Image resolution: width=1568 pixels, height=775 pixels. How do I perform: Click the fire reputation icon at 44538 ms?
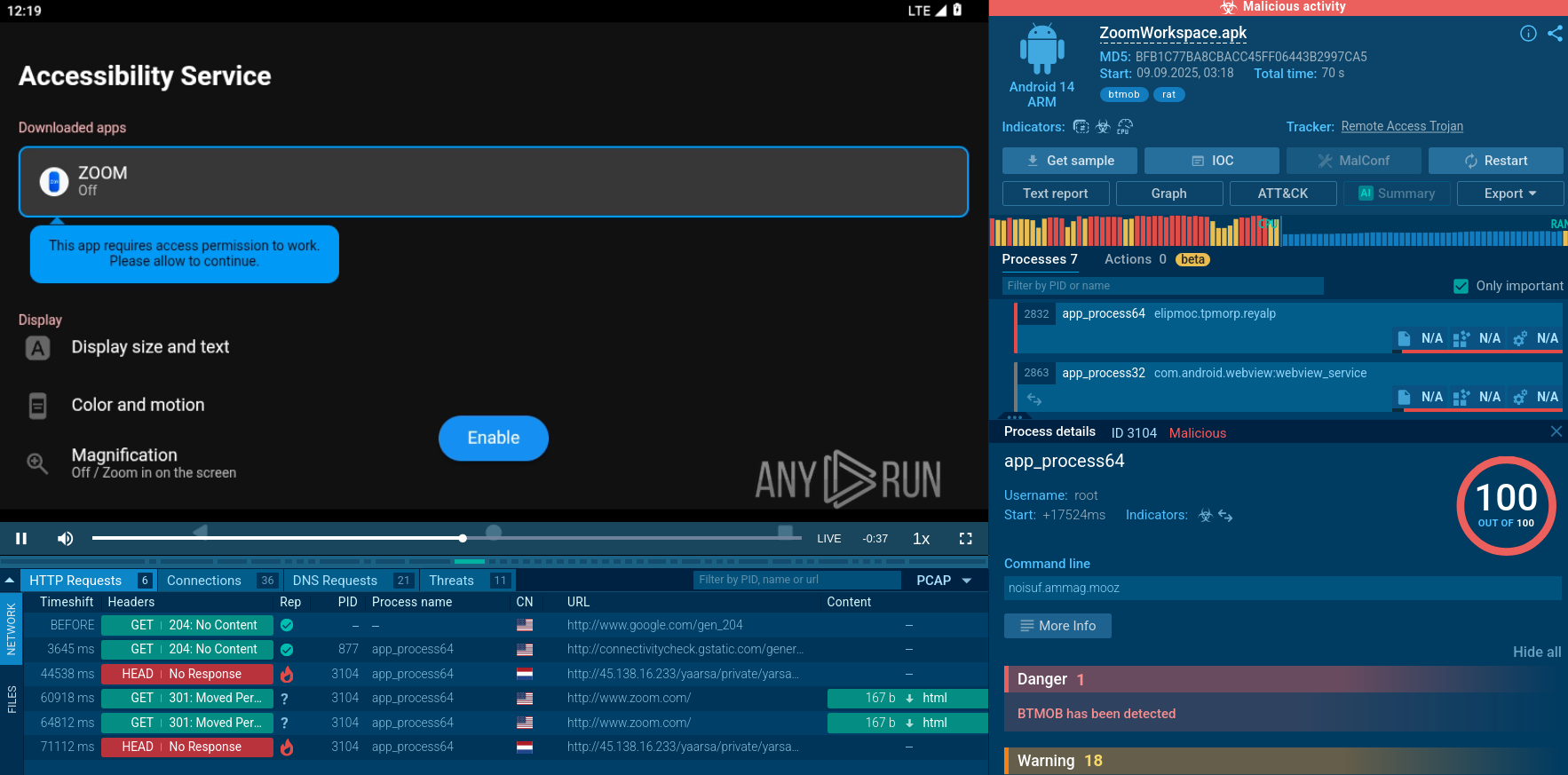tap(287, 675)
